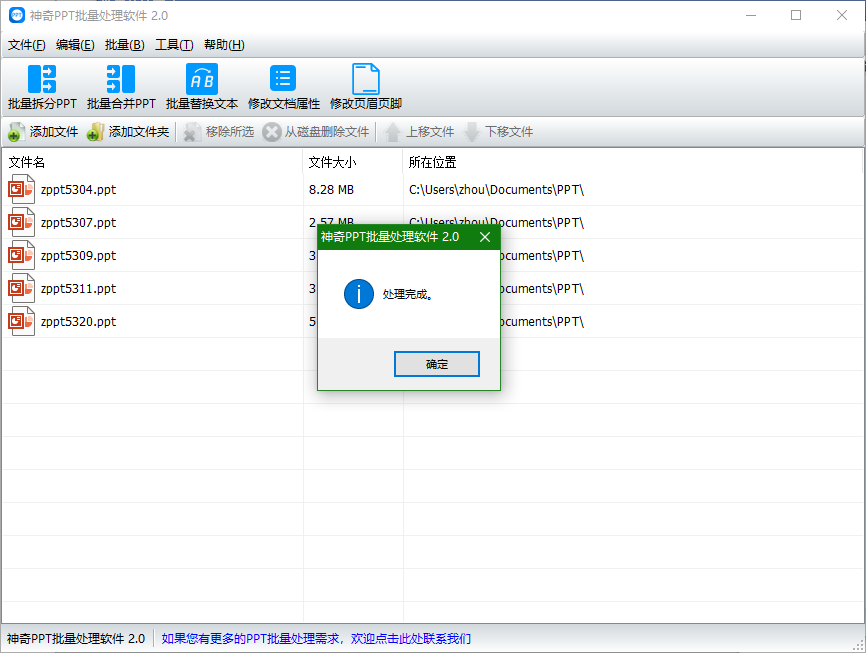Close the 处理完成 dialog with X
Screen dimensions: 866x653
pos(485,237)
